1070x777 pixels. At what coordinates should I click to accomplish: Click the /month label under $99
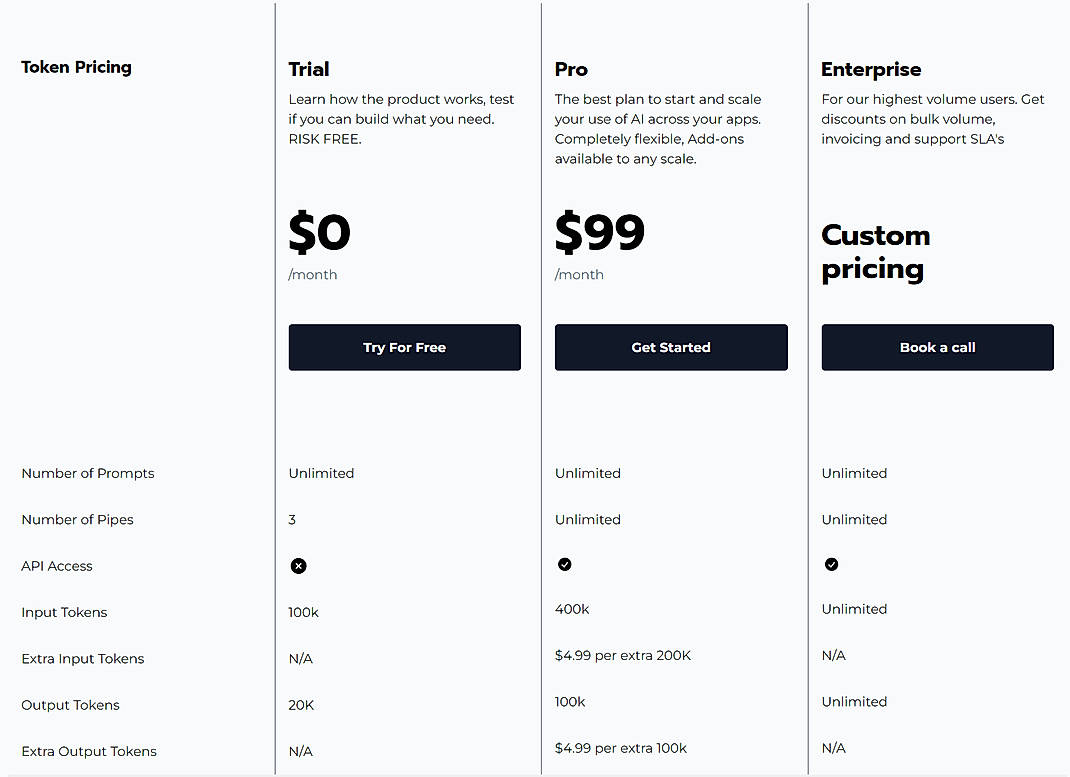click(579, 274)
